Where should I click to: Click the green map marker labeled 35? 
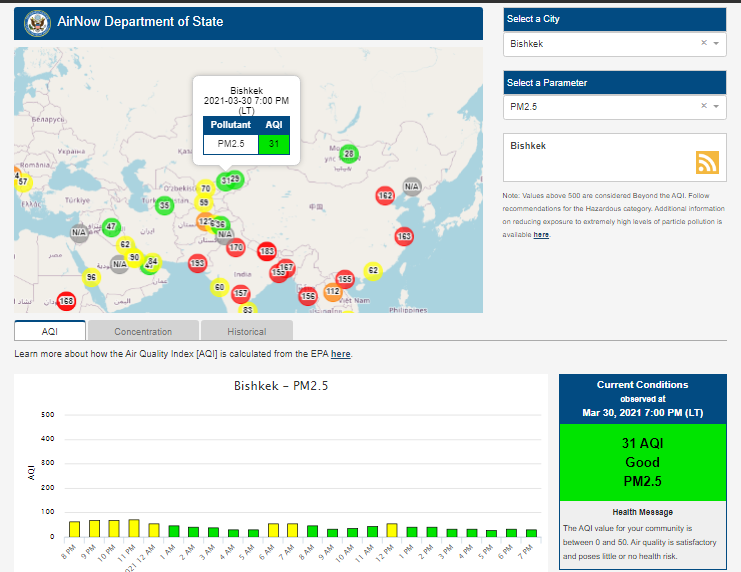point(164,206)
